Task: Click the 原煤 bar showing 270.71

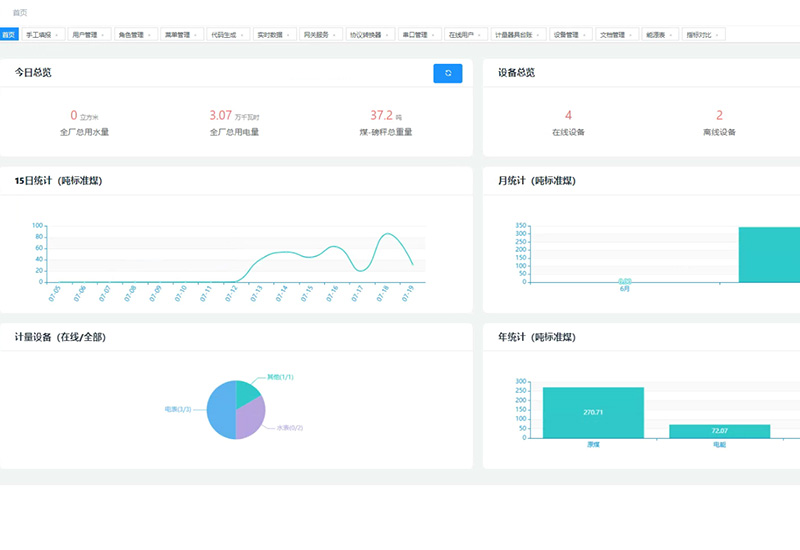Action: point(592,412)
